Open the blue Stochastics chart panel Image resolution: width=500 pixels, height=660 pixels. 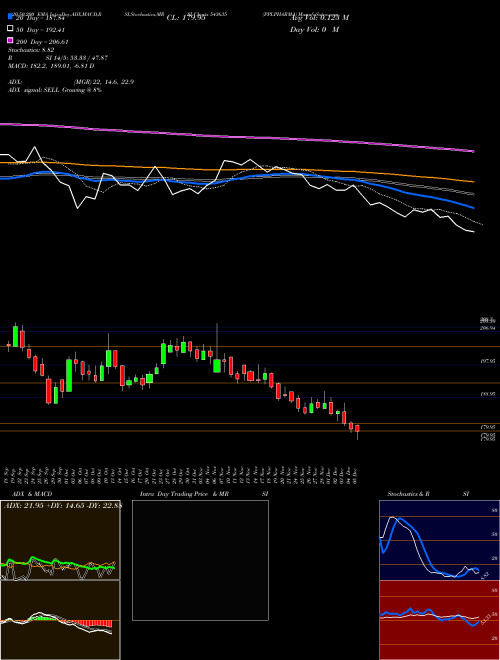point(439,540)
